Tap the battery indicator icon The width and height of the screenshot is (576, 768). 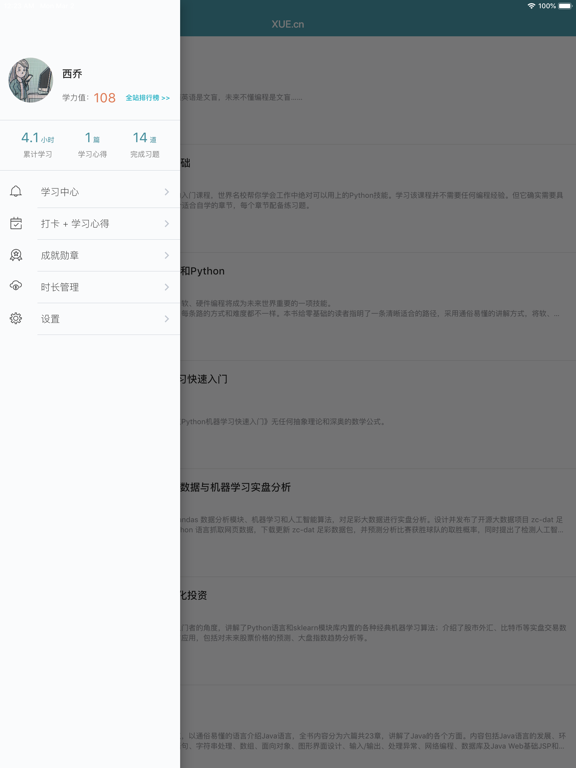(x=565, y=6)
